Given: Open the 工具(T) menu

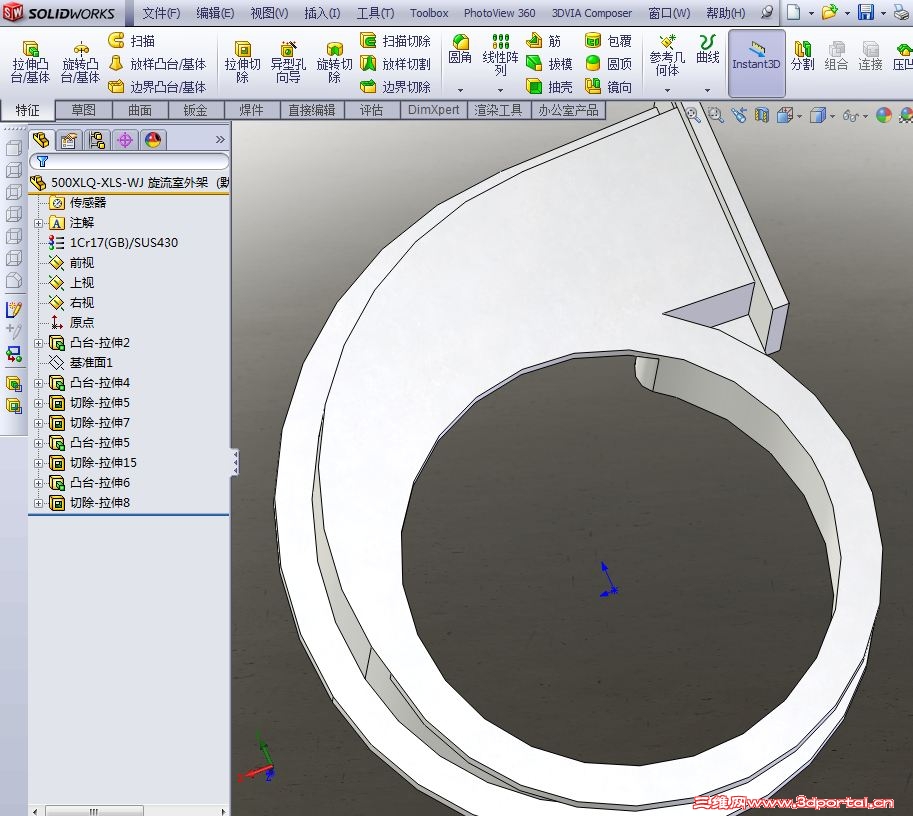Looking at the screenshot, I should (375, 13).
